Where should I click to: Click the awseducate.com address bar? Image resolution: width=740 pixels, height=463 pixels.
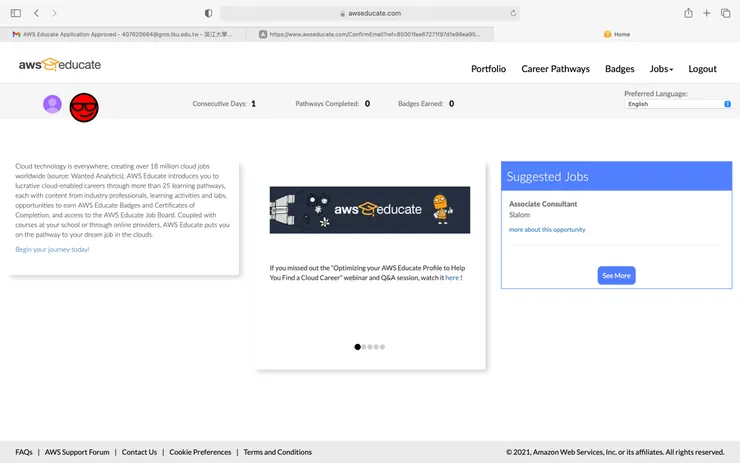coord(370,13)
